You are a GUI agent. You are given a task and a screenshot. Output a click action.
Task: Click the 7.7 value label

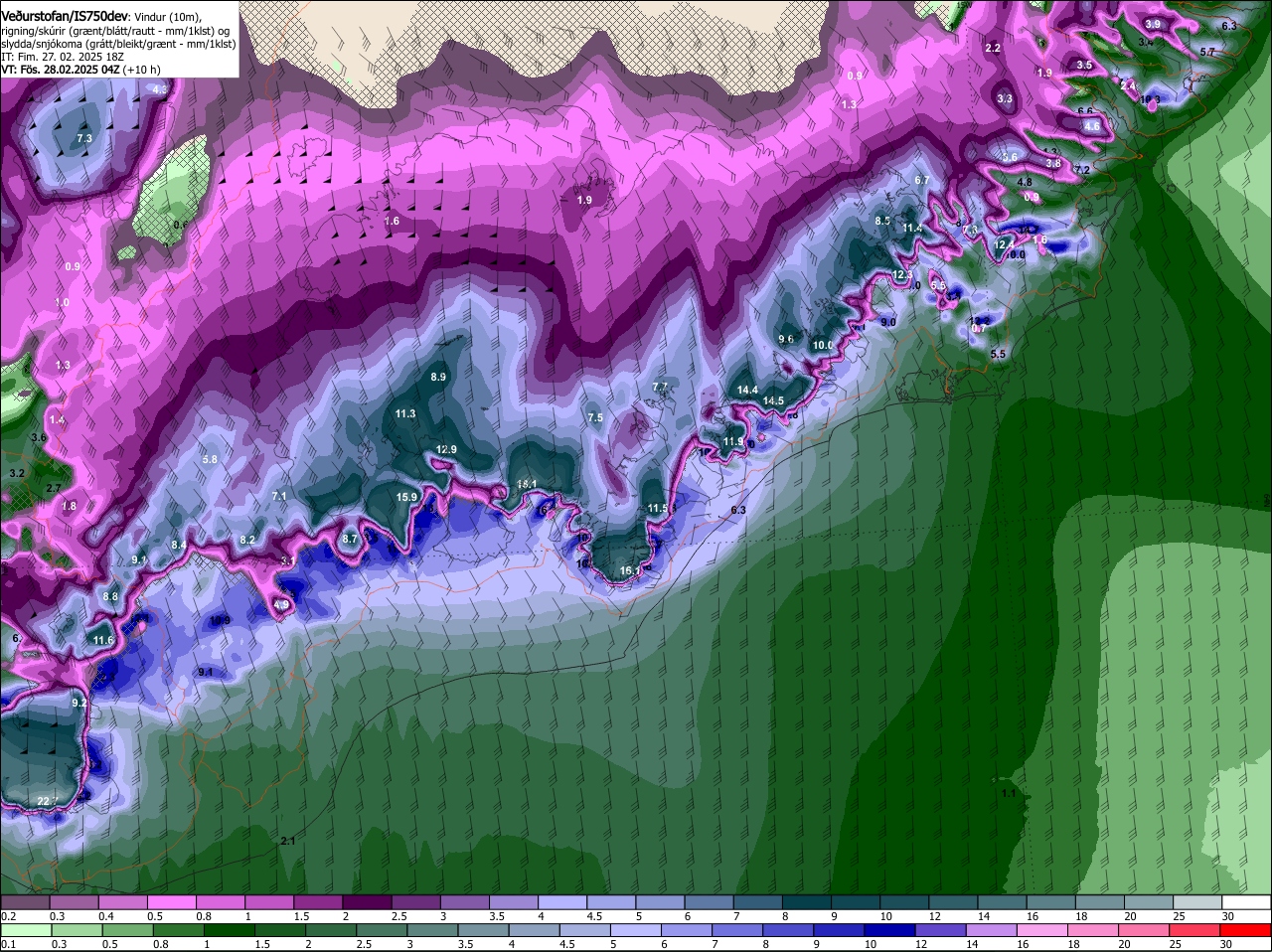(x=660, y=387)
